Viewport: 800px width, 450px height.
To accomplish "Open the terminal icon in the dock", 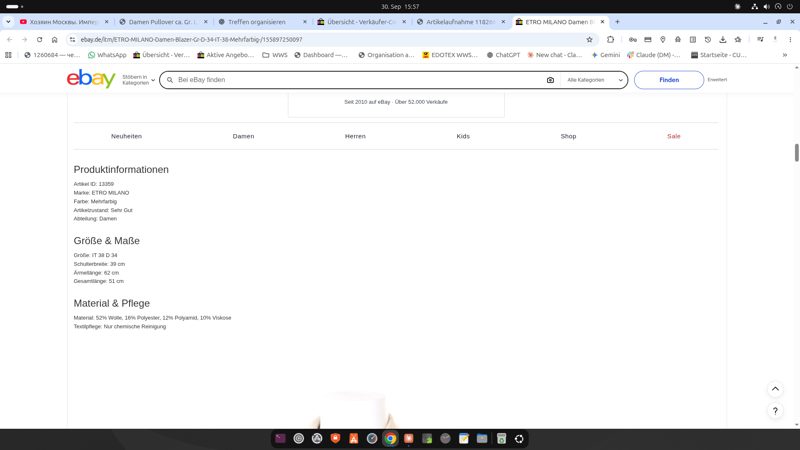I will pos(280,439).
